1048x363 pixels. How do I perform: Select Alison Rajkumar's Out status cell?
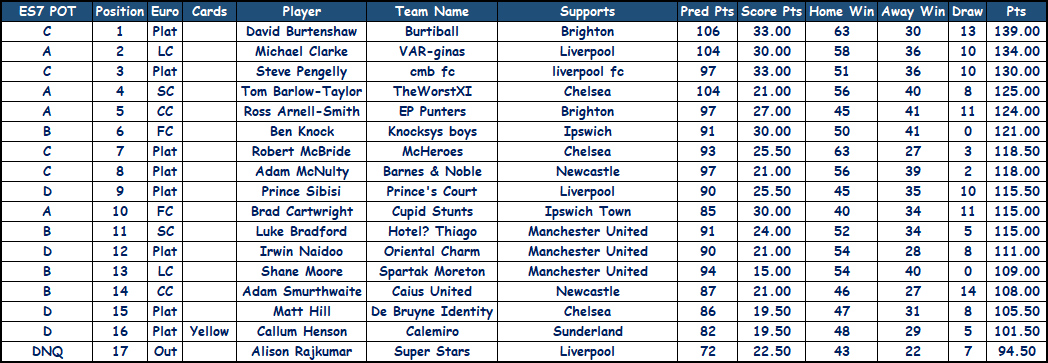(x=164, y=352)
